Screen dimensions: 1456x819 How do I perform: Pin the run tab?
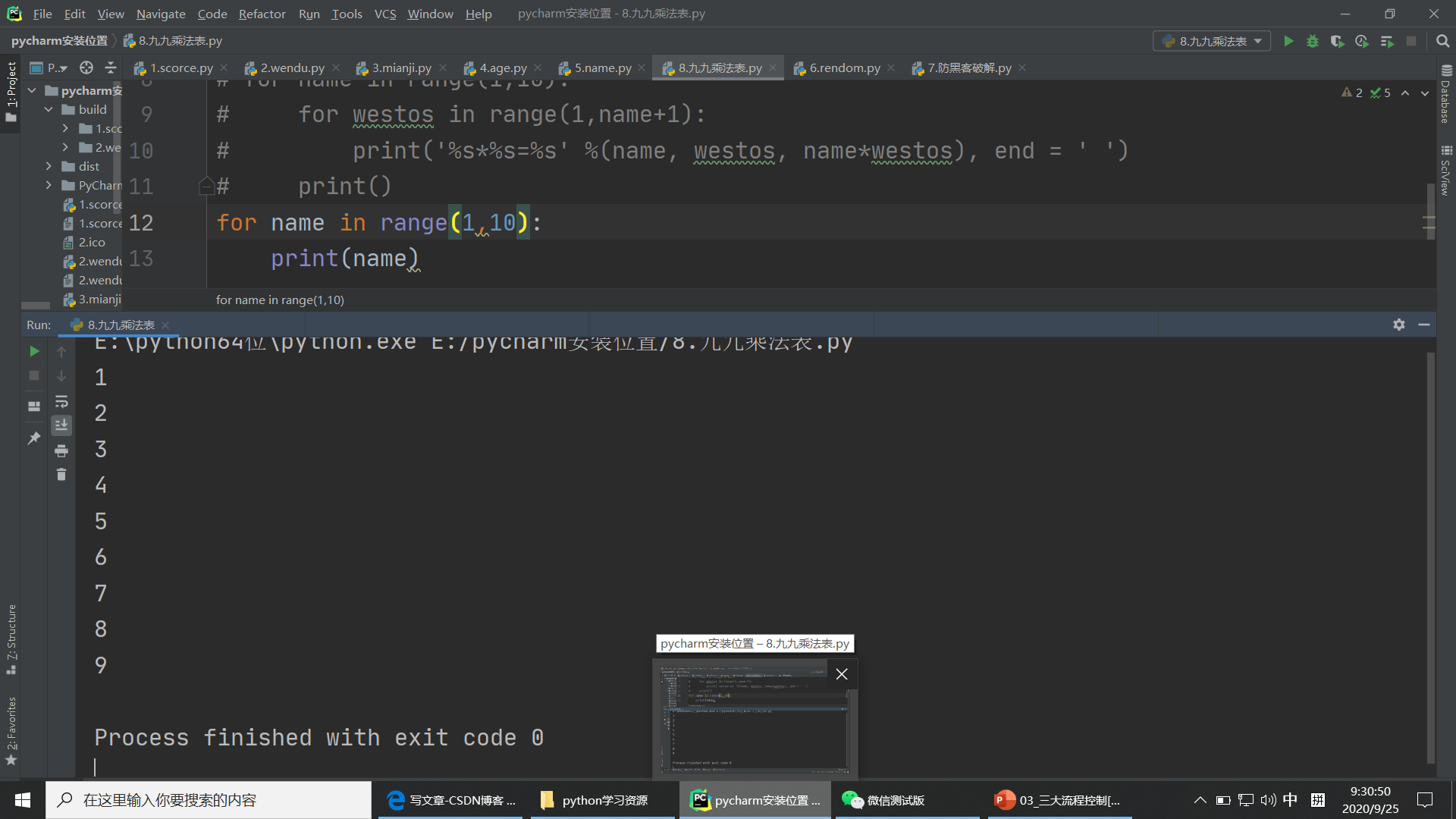point(34,438)
